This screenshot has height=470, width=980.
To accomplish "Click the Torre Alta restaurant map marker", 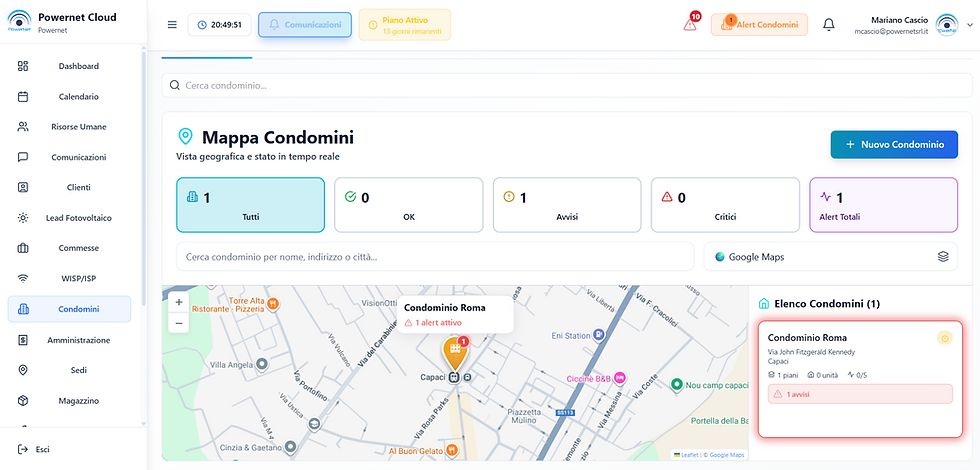I will tap(273, 304).
